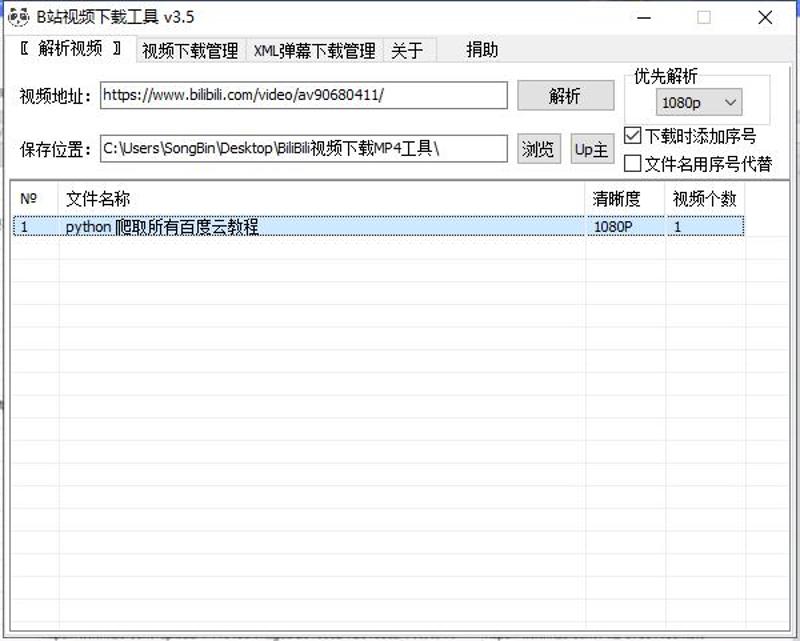Click the panda app icon in title bar
The image size is (800, 641).
(x=18, y=17)
